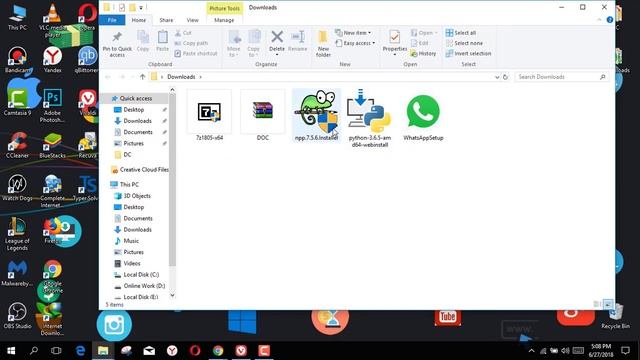Select Quick access in navigation pane
This screenshot has height=360, width=640.
tap(135, 98)
